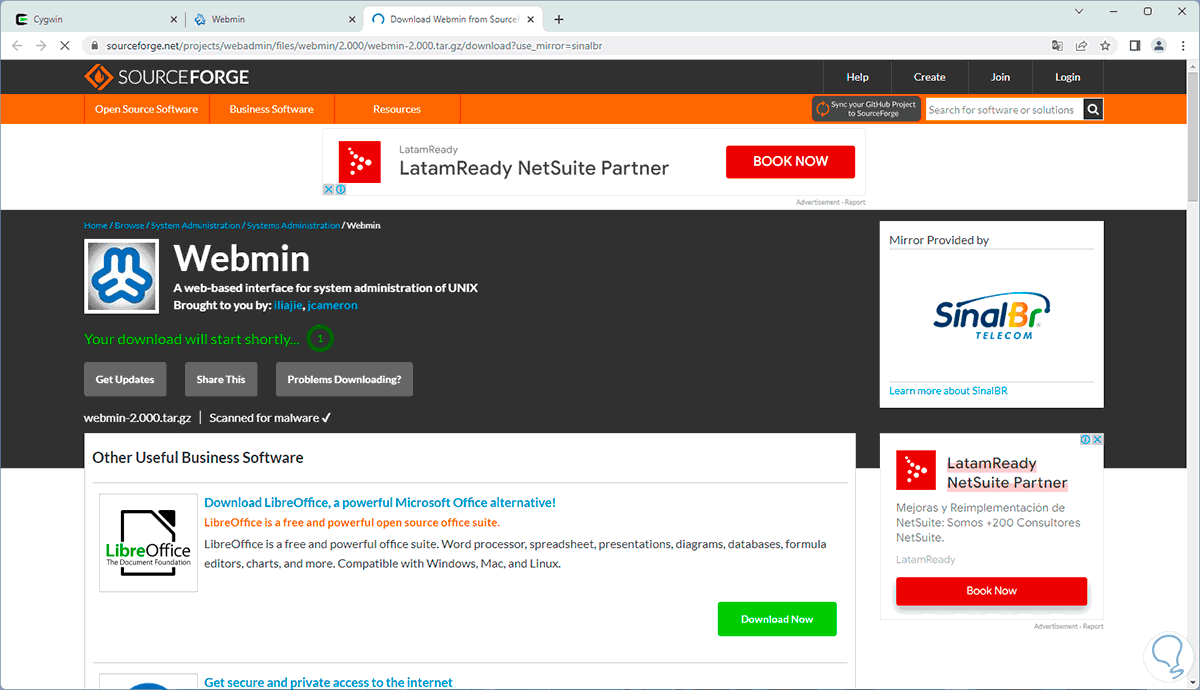Click the Create menu item
The height and width of the screenshot is (690, 1200).
929,77
